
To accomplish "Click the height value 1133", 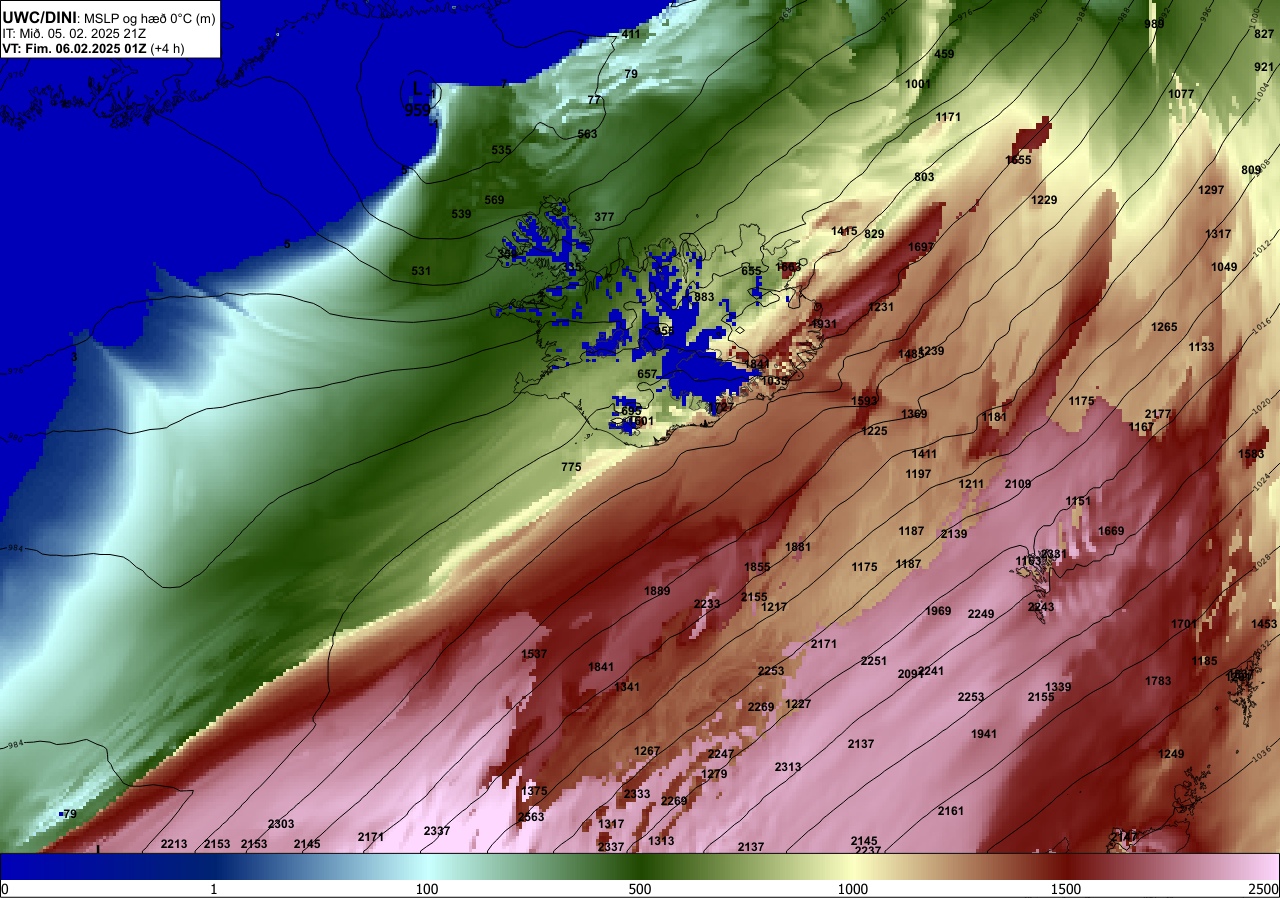I will click(x=1201, y=347).
